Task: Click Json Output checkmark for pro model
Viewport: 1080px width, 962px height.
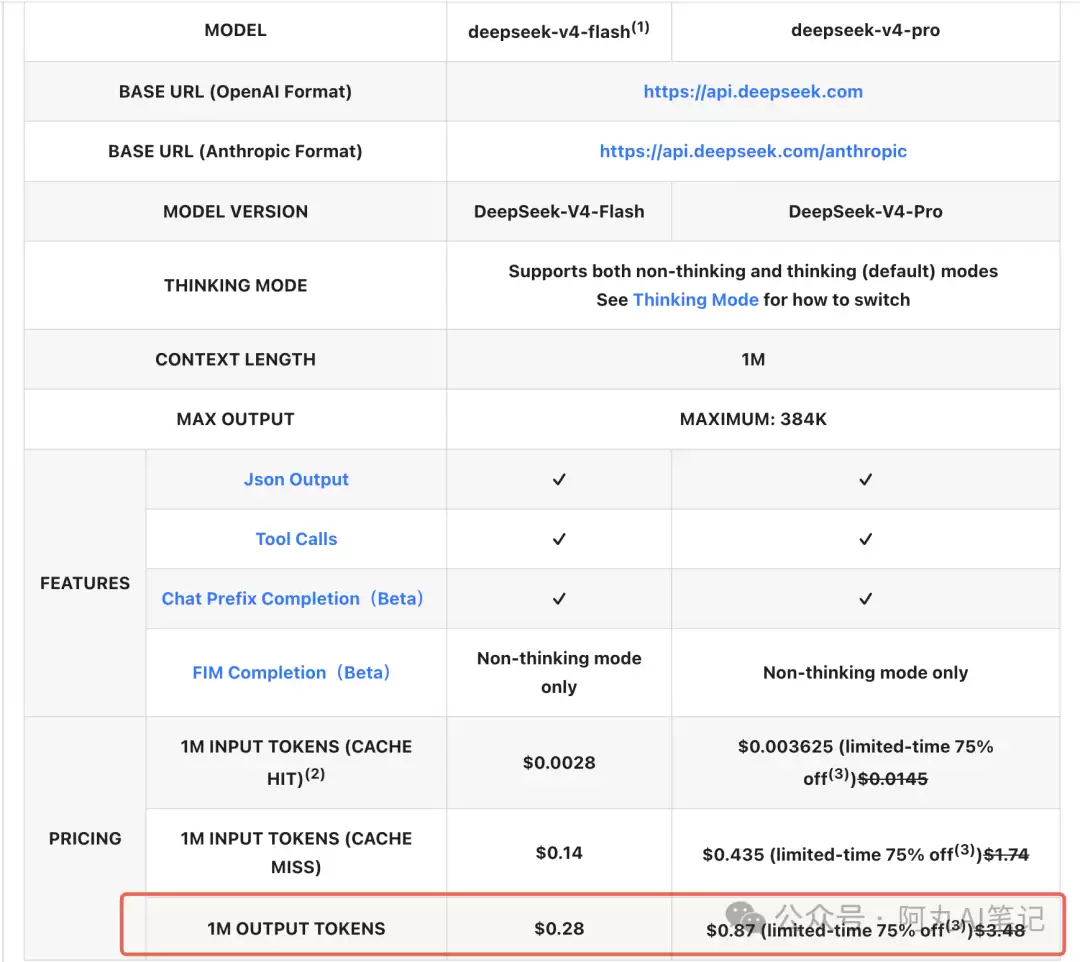Action: [x=866, y=479]
